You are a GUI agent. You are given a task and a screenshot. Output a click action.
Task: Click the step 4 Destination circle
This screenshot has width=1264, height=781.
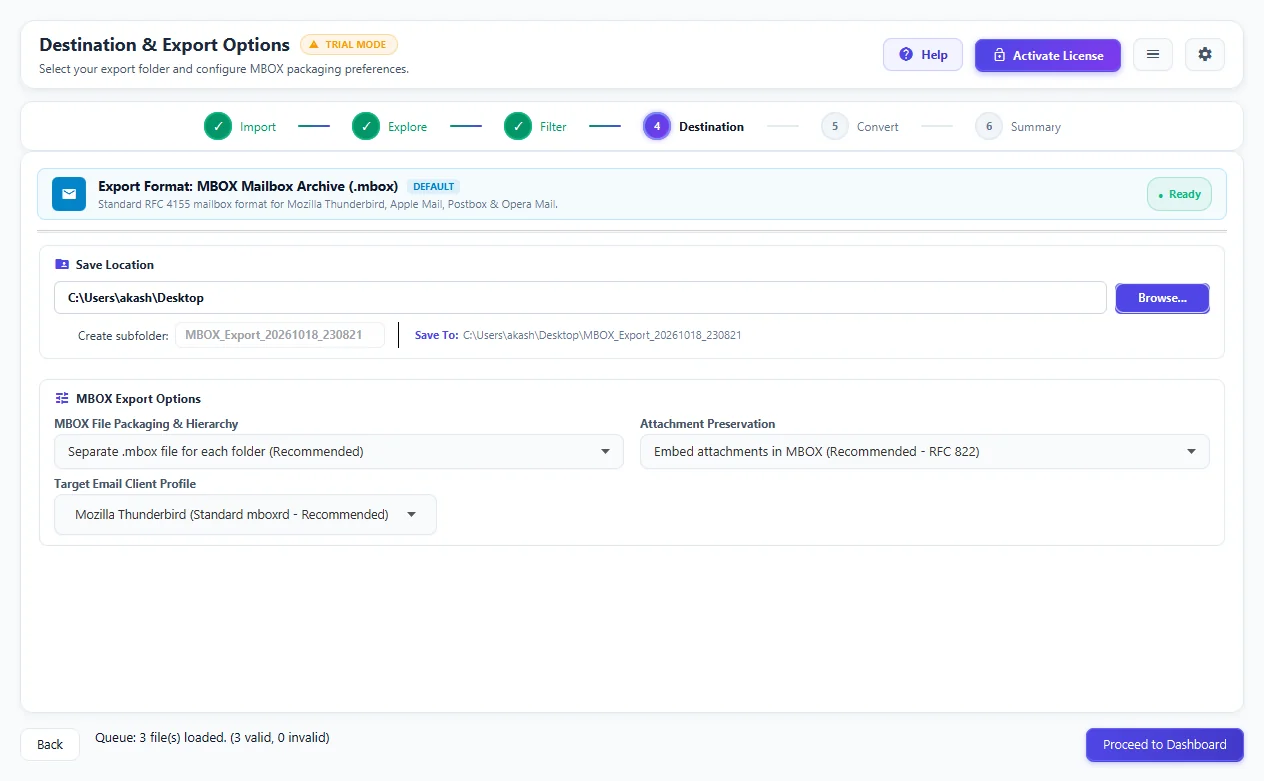(657, 127)
